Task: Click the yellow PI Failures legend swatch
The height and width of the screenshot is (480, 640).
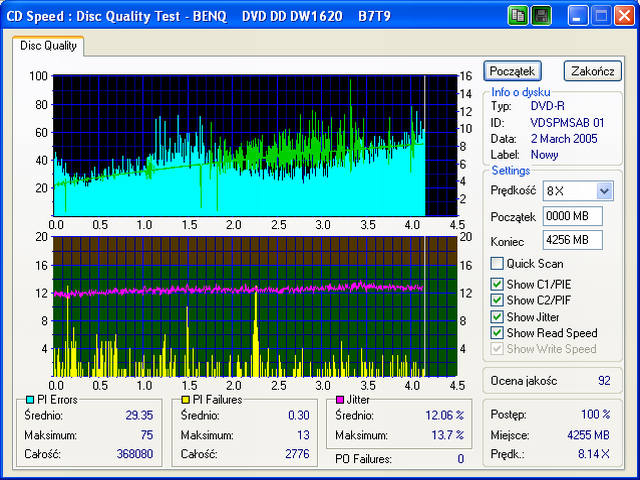Action: click(186, 400)
